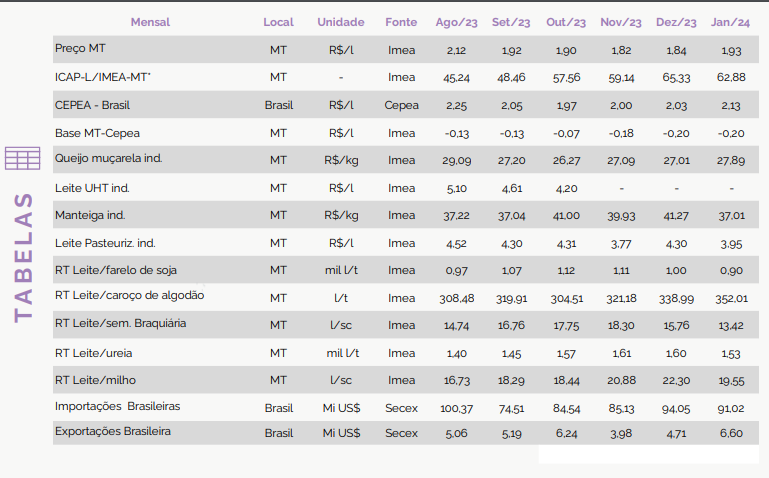769x478 pixels.
Task: Select the Mensal column header
Action: (x=150, y=22)
